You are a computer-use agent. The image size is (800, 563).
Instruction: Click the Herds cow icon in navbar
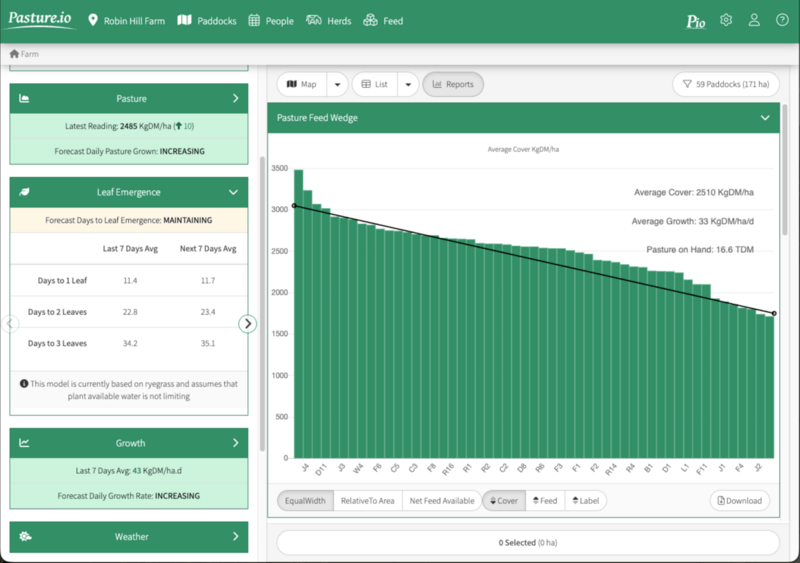tap(313, 20)
